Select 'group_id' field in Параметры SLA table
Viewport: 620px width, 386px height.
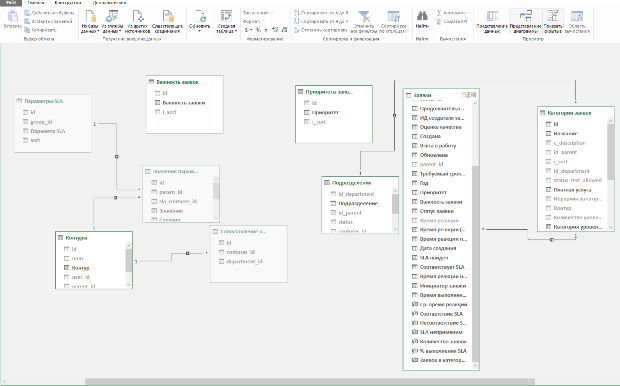coord(41,122)
